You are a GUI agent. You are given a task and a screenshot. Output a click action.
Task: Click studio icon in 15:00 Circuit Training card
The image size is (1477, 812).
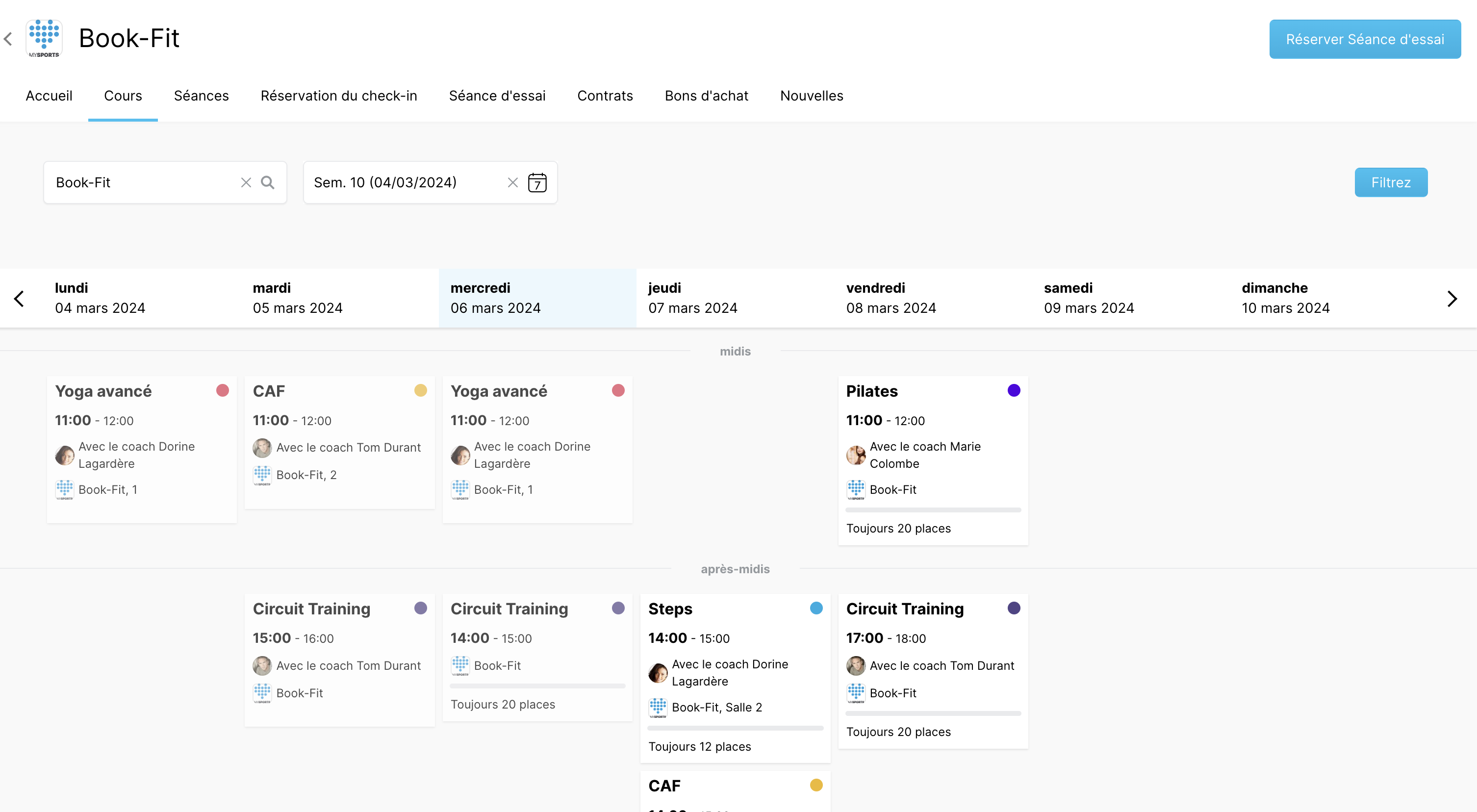[x=263, y=693]
